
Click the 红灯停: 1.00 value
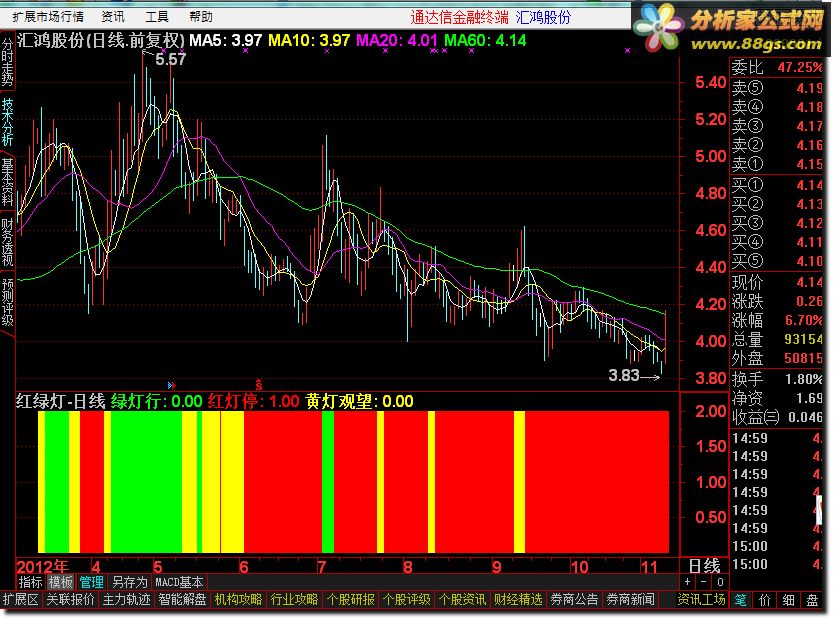tap(253, 401)
